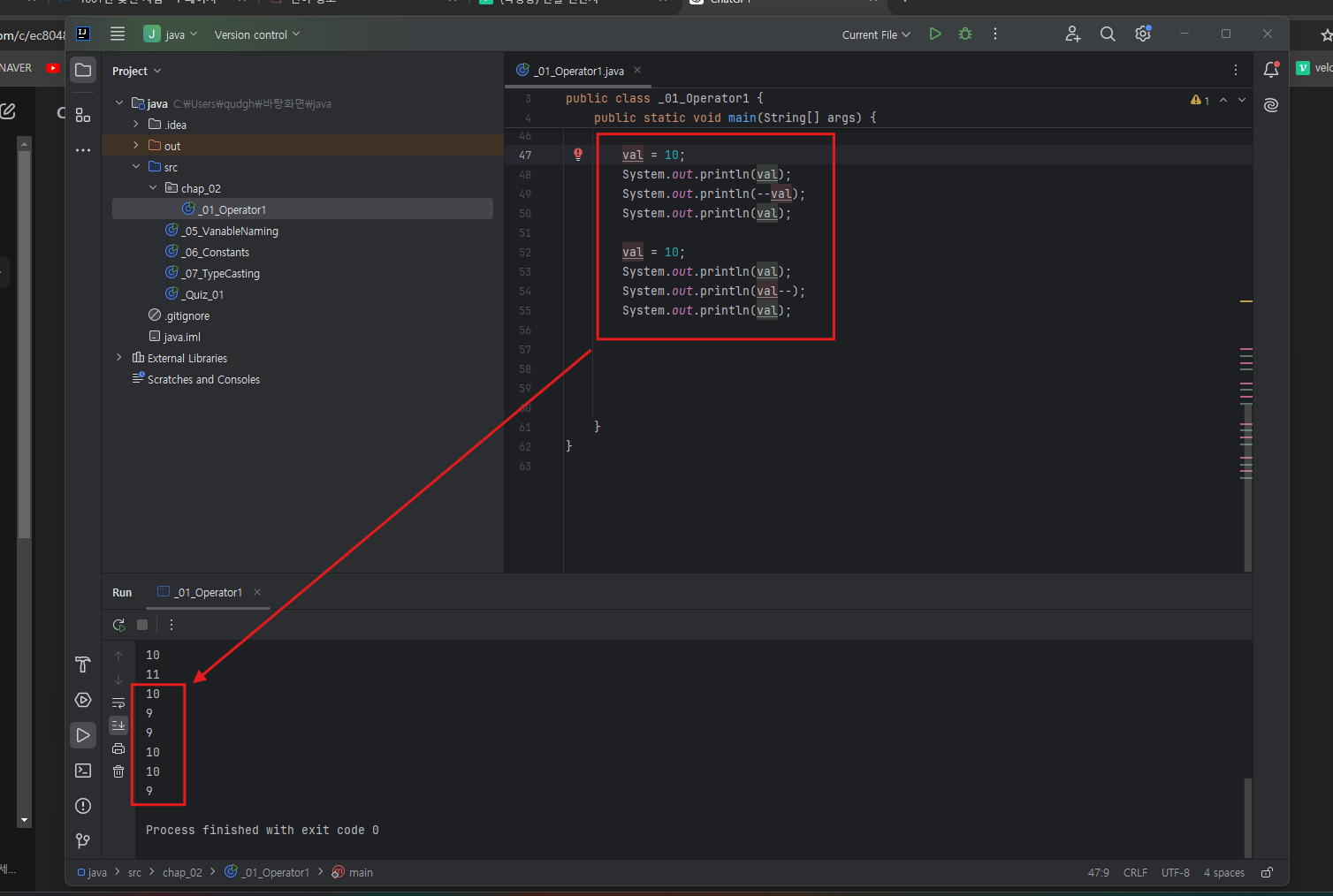The width and height of the screenshot is (1333, 896).
Task: Open the Current File run configuration dropdown
Action: click(876, 34)
